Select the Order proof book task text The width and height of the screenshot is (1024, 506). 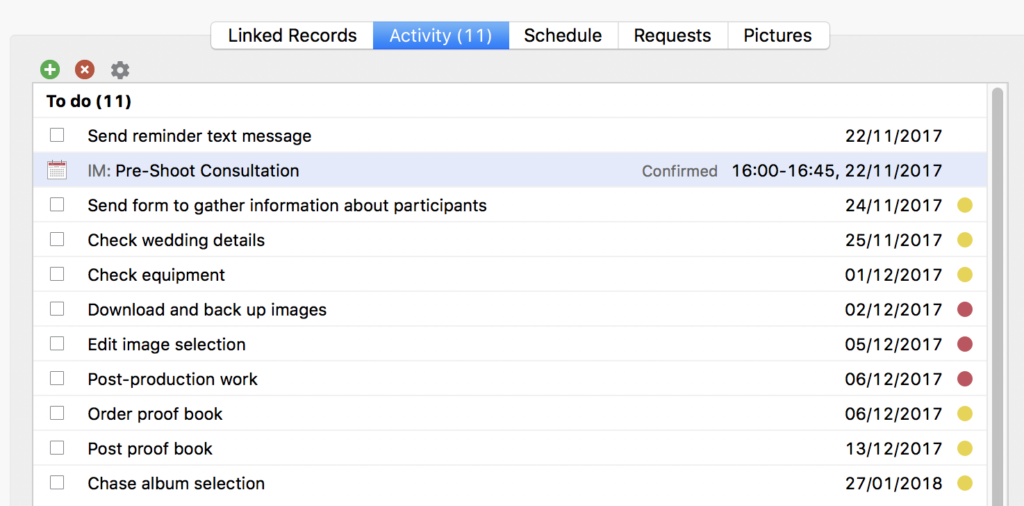tap(155, 414)
